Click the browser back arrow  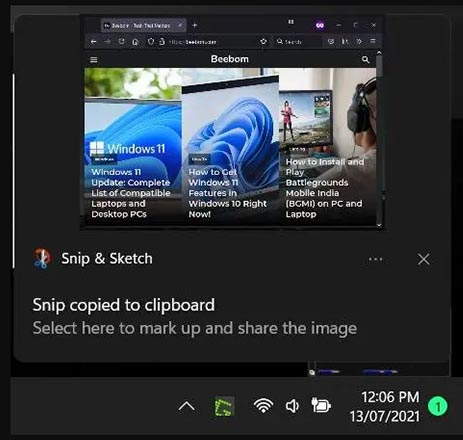point(94,42)
